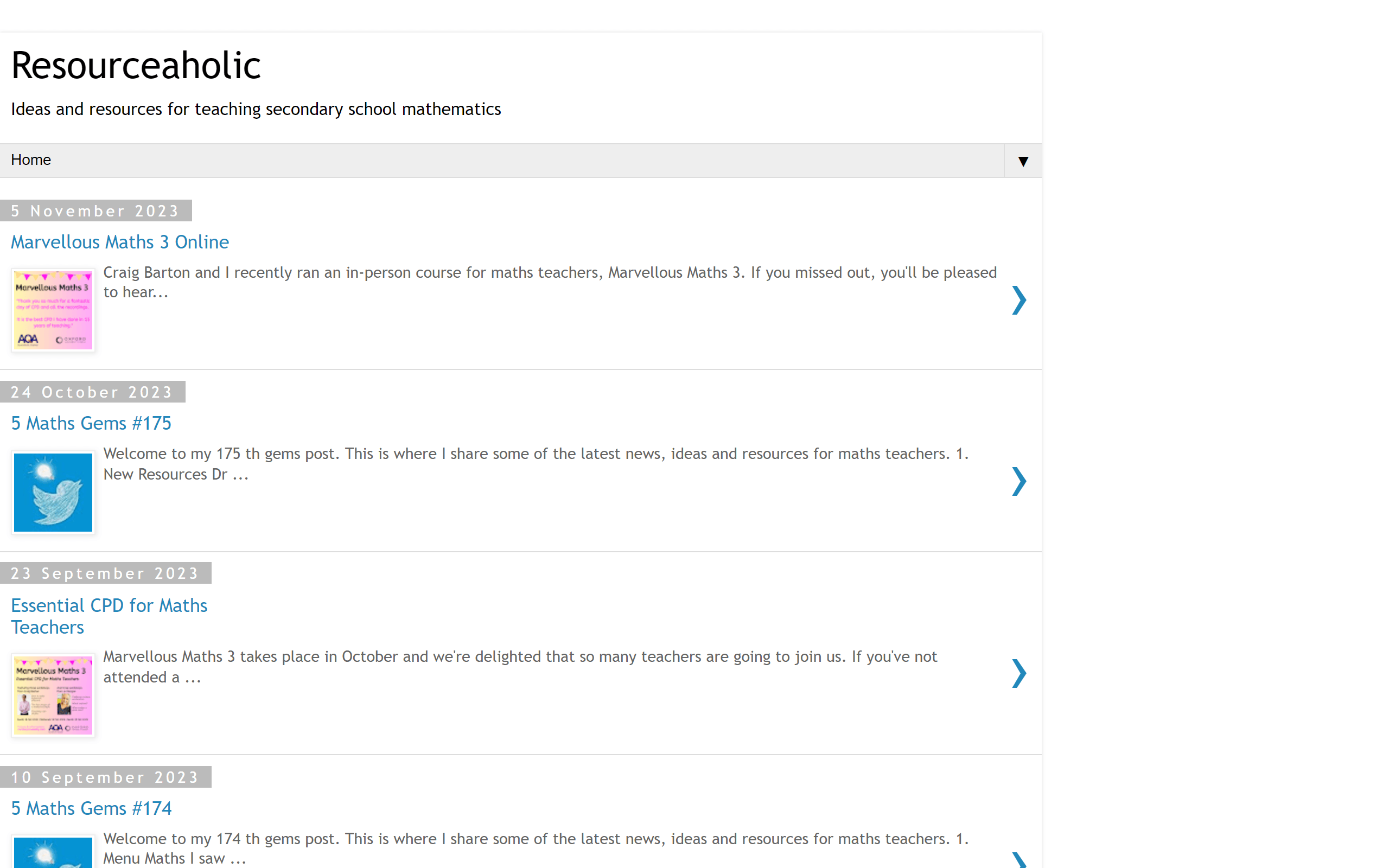This screenshot has height=868, width=1389.
Task: Click the Essential CPD flyer thumbnail
Action: [x=53, y=695]
